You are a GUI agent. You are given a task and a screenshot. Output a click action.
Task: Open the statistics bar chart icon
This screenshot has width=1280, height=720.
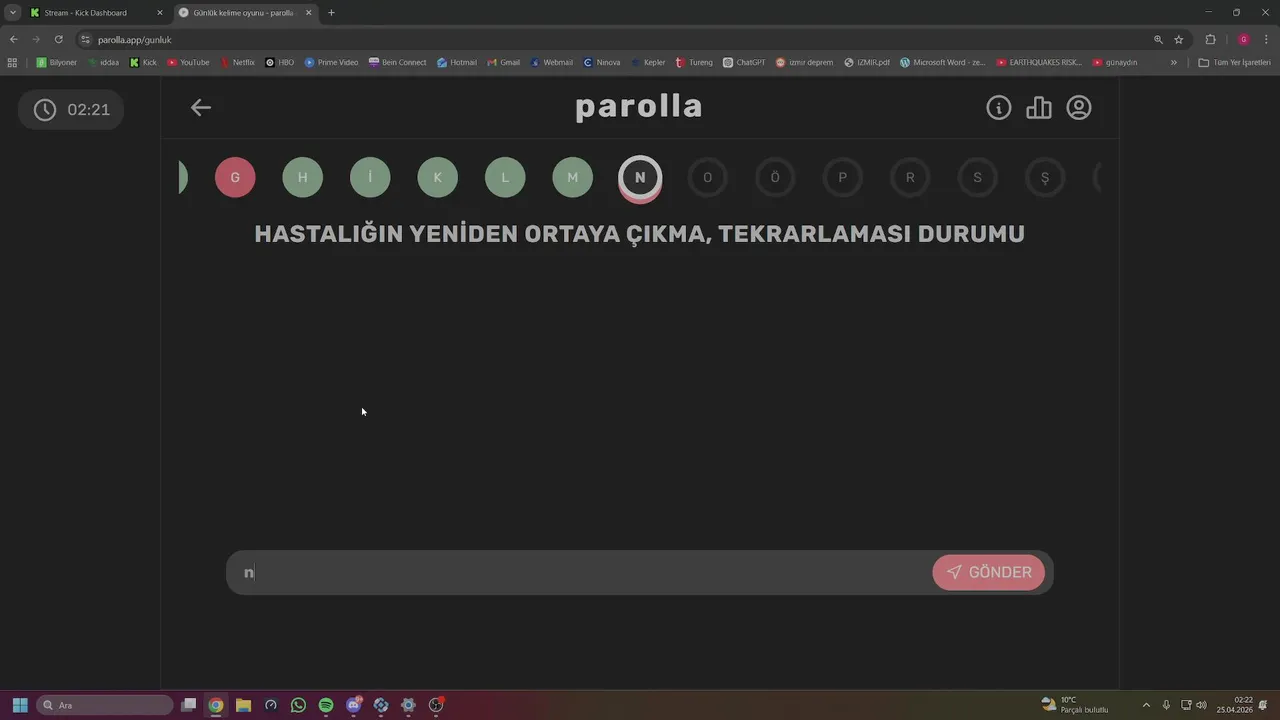[x=1039, y=108]
